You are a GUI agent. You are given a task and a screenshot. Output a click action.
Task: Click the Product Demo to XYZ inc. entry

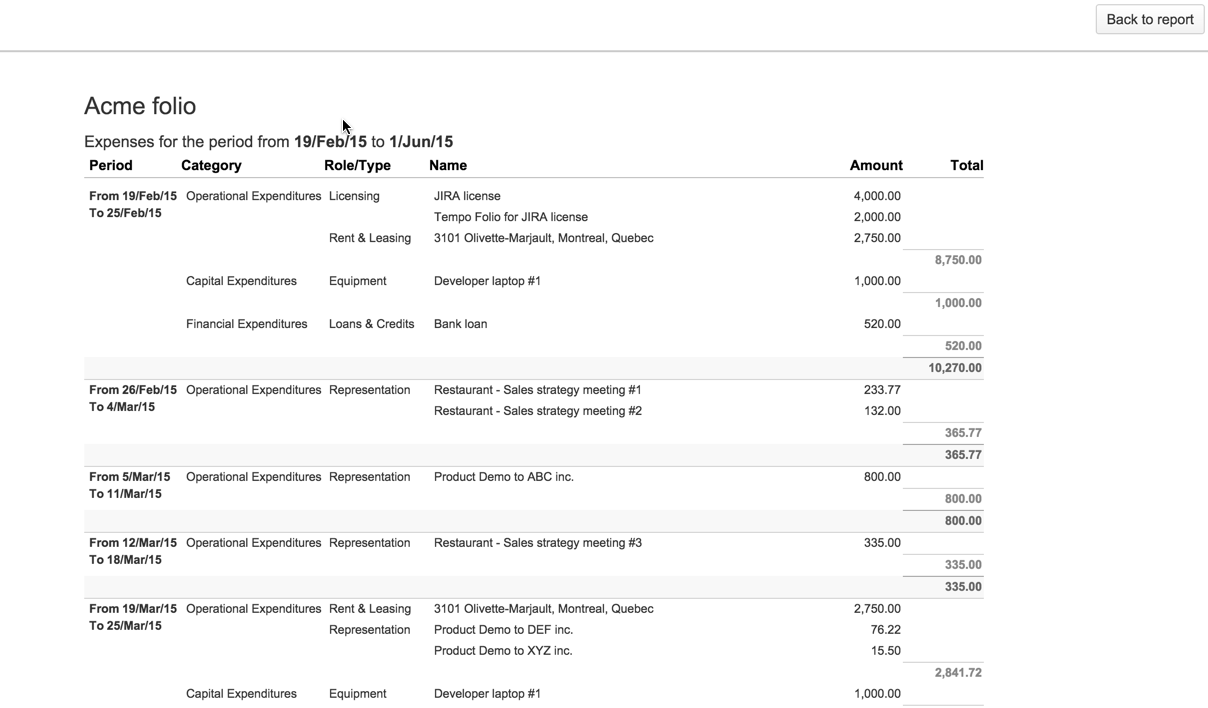tap(503, 650)
